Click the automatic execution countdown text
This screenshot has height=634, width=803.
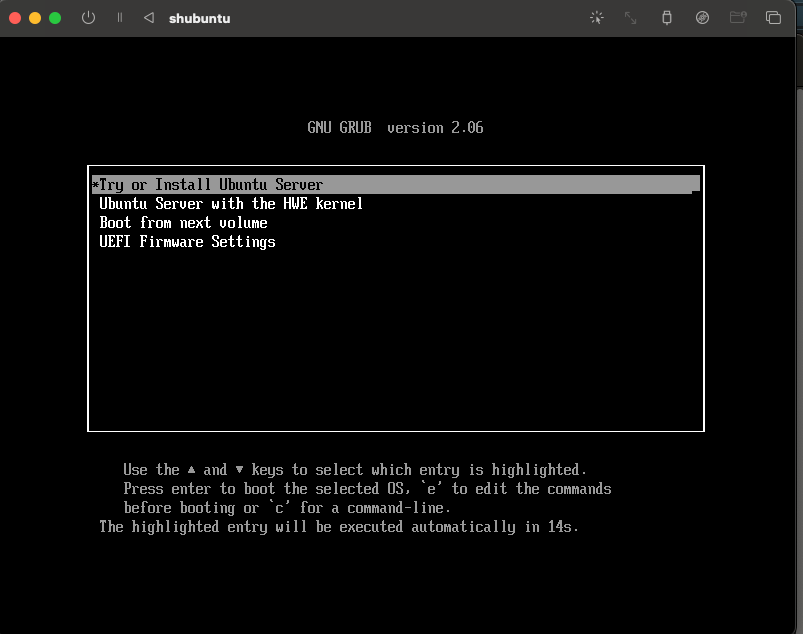[339, 527]
